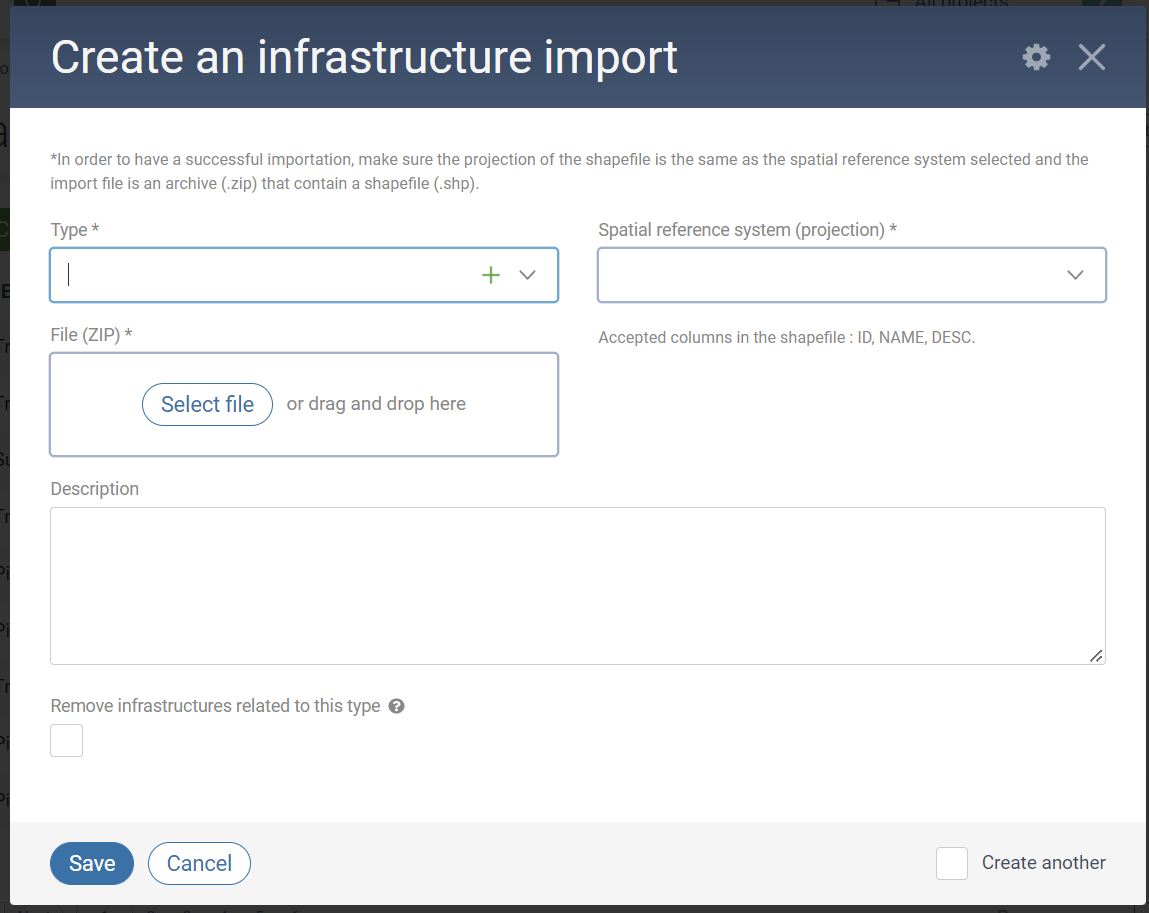Click the green plus to add a type

(x=491, y=275)
